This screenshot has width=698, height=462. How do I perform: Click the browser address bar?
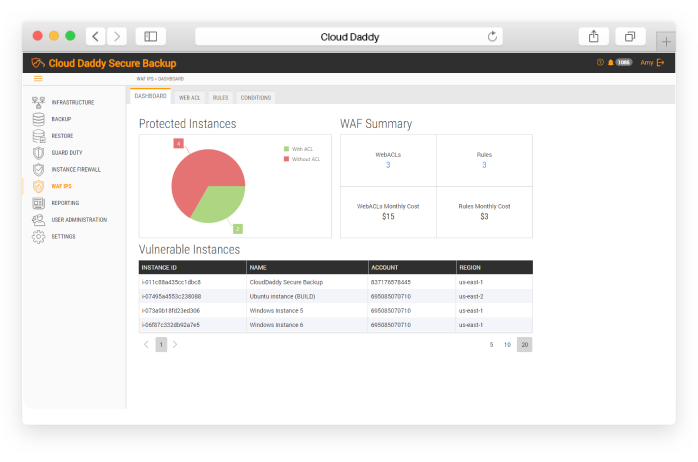349,37
